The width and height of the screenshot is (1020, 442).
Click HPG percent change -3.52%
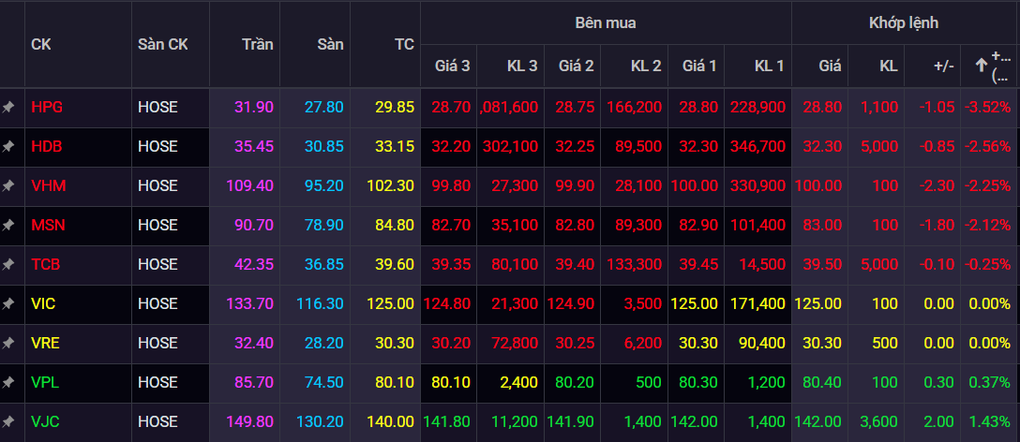click(987, 107)
